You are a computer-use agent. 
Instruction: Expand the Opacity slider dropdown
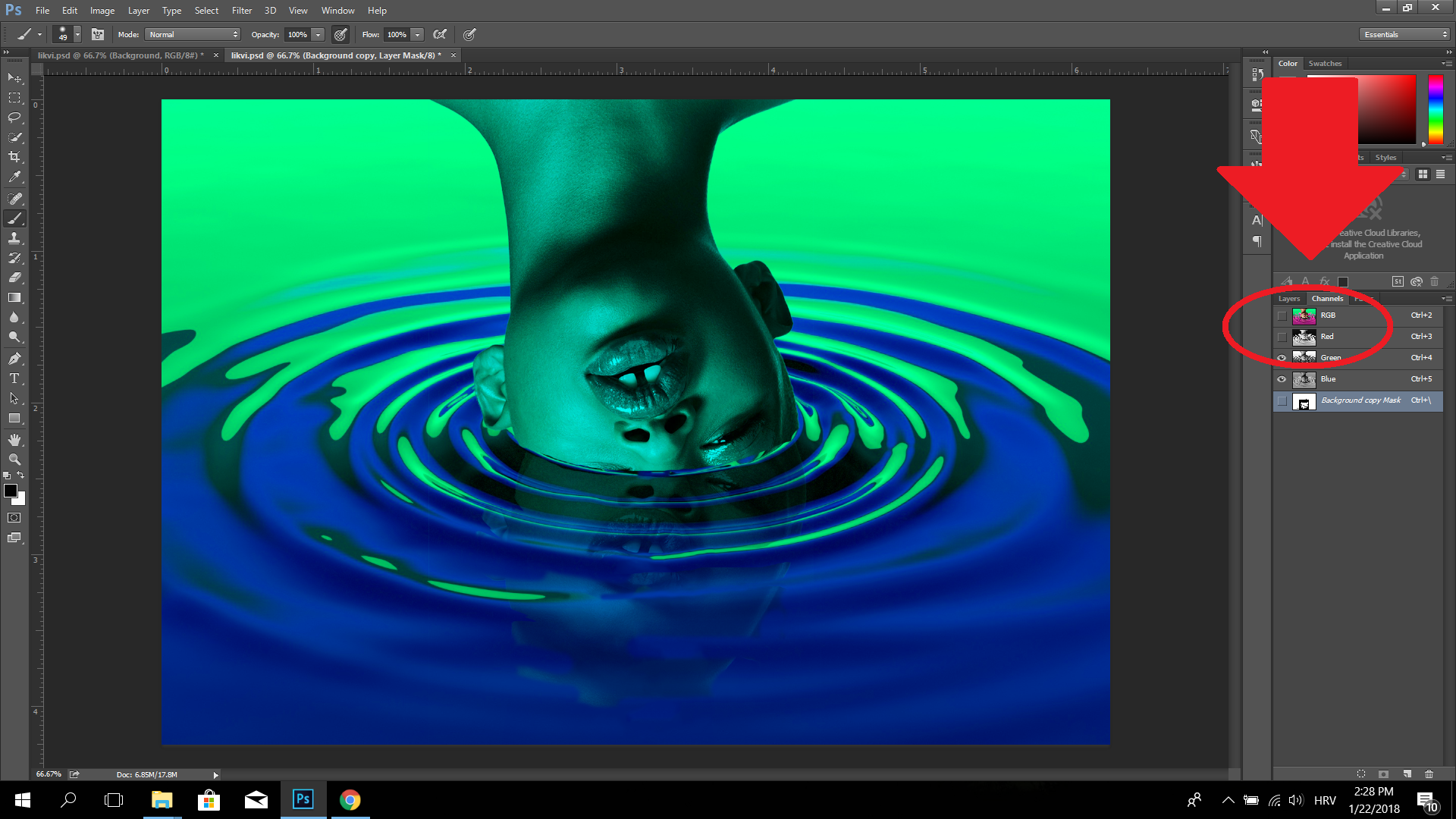318,34
